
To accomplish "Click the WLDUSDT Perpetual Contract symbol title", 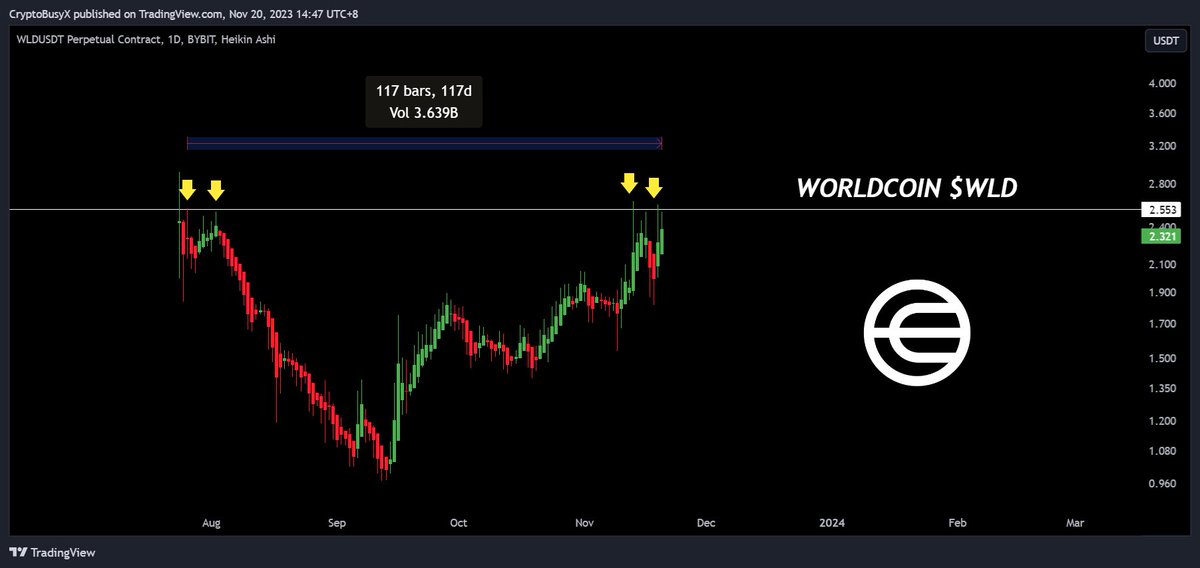I will tap(147, 39).
